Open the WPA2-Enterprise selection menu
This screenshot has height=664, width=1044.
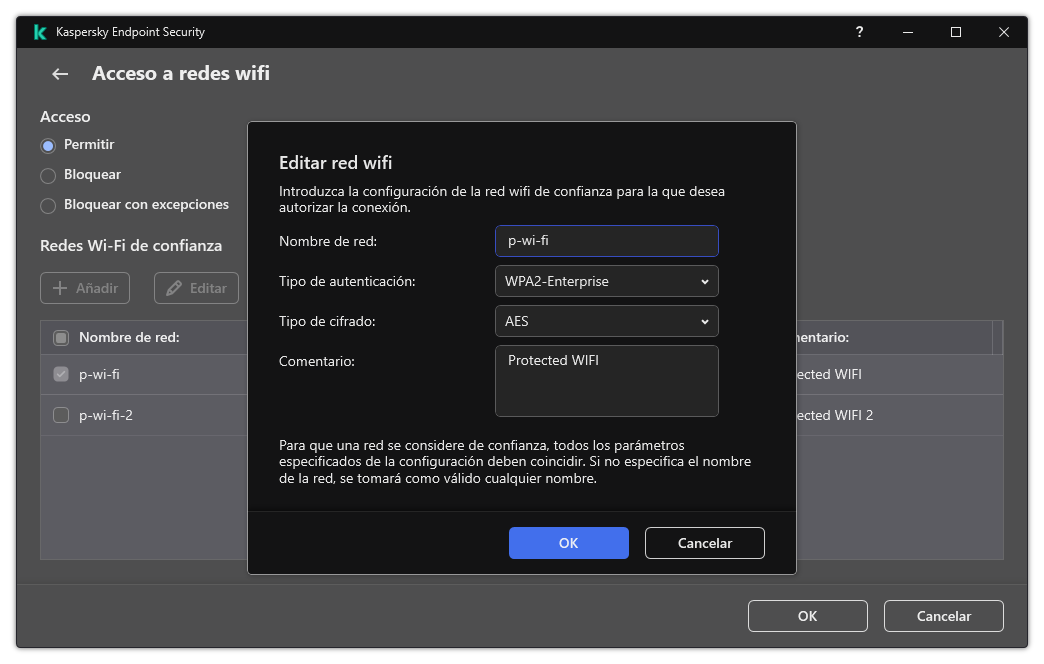click(x=606, y=281)
